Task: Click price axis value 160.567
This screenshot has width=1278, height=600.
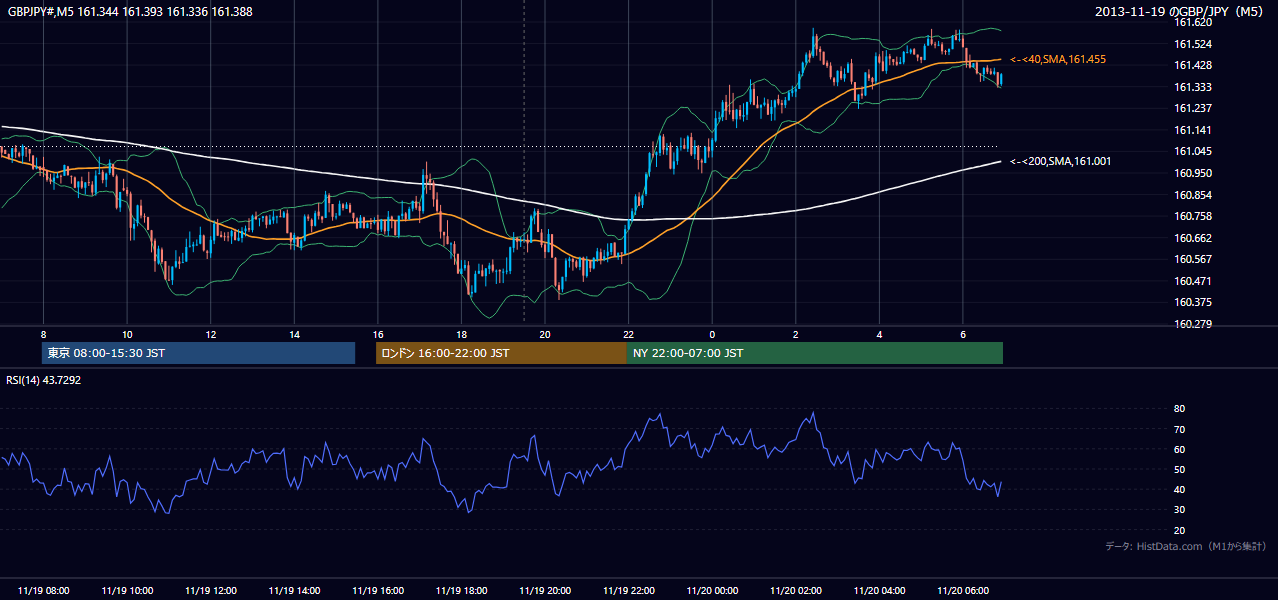Action: (x=1192, y=259)
